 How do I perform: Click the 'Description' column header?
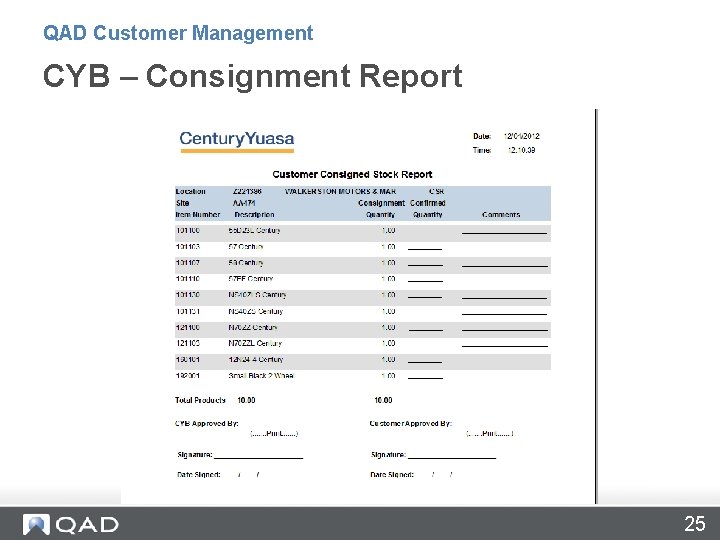tap(254, 215)
